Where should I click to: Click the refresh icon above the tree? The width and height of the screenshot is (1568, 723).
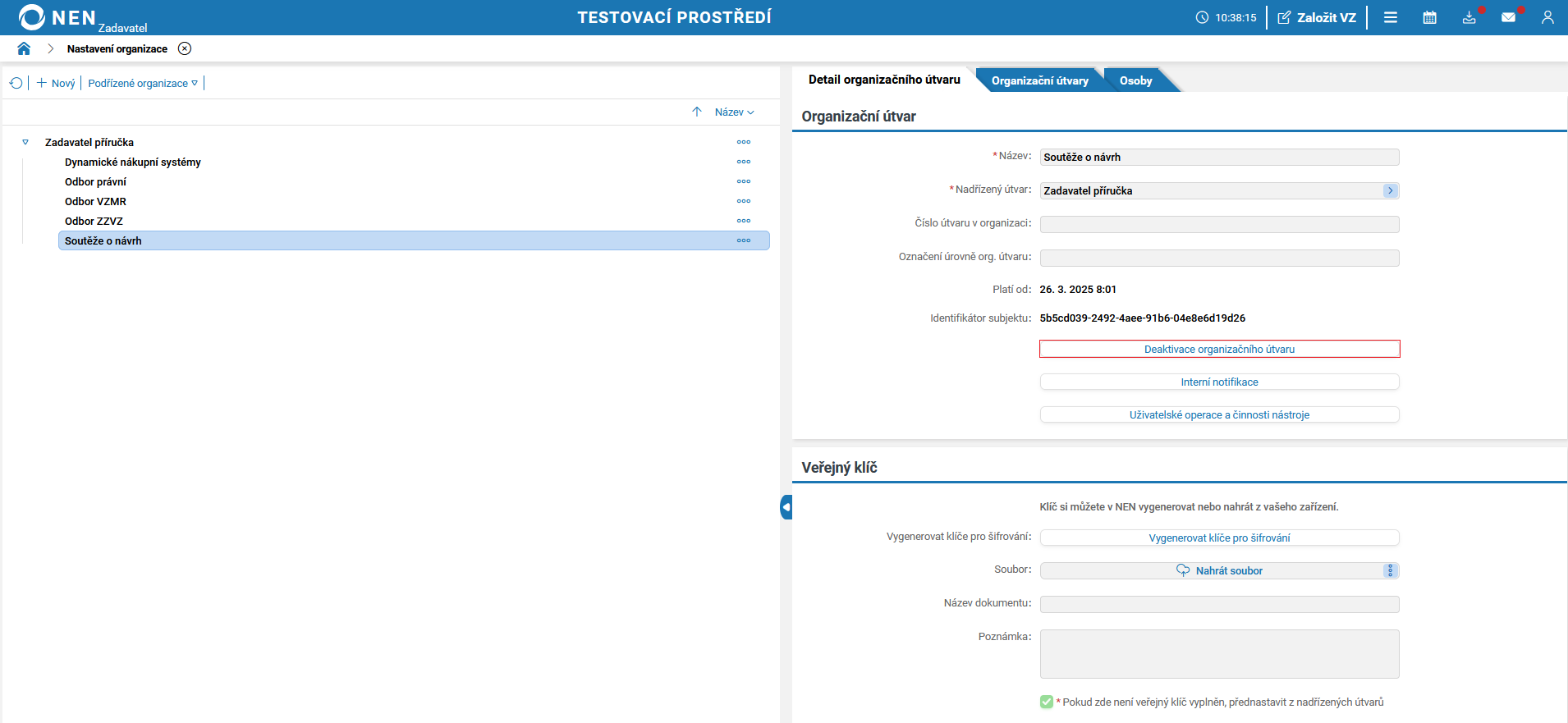coord(16,83)
